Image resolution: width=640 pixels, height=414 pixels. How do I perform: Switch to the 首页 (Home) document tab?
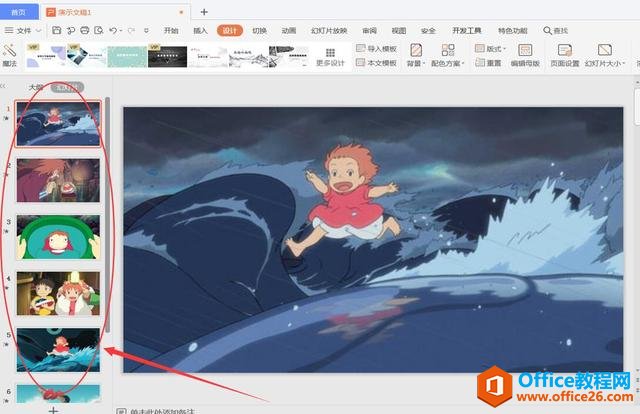(x=19, y=12)
